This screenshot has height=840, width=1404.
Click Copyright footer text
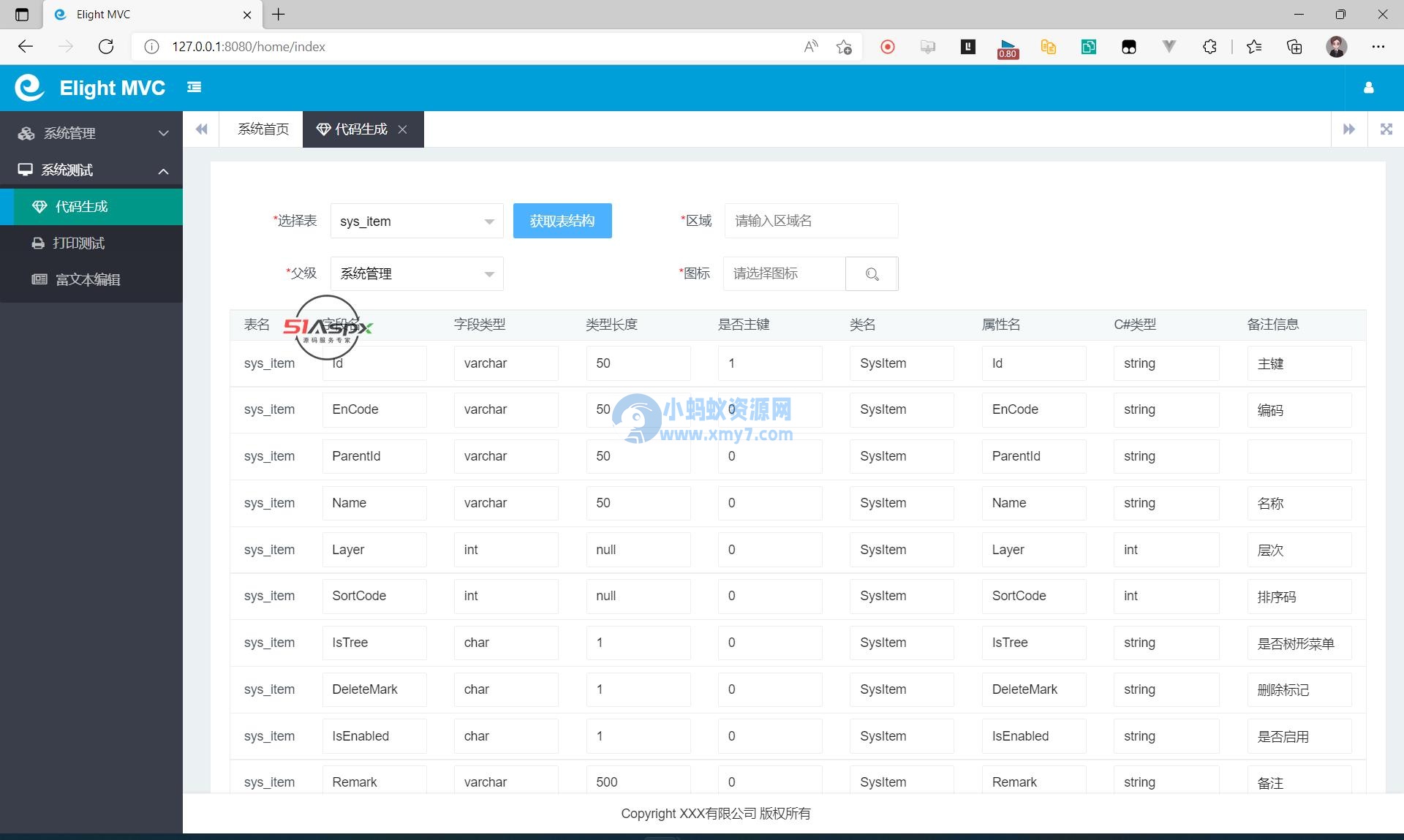click(x=716, y=814)
